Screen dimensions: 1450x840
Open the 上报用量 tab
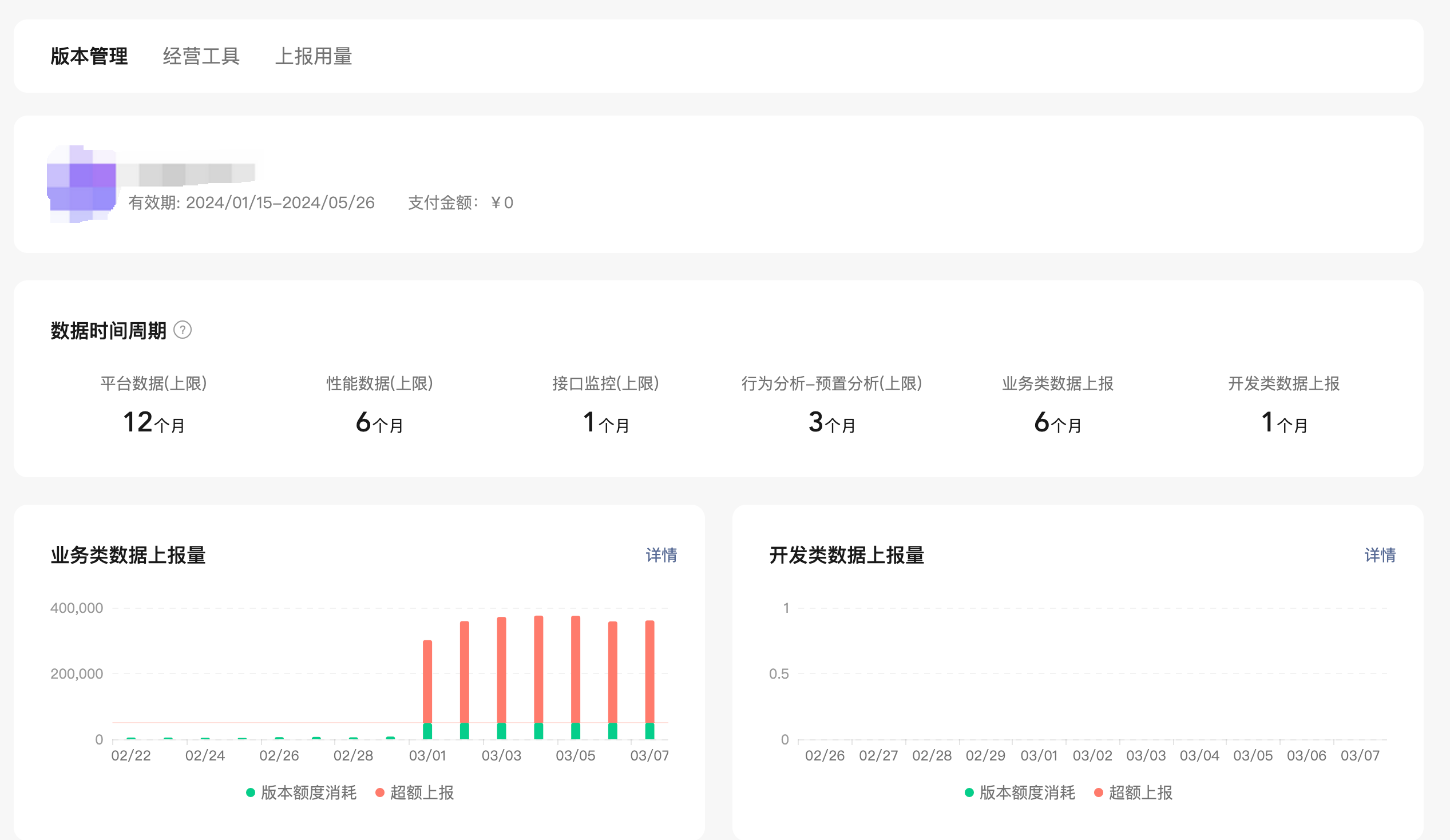(x=314, y=57)
